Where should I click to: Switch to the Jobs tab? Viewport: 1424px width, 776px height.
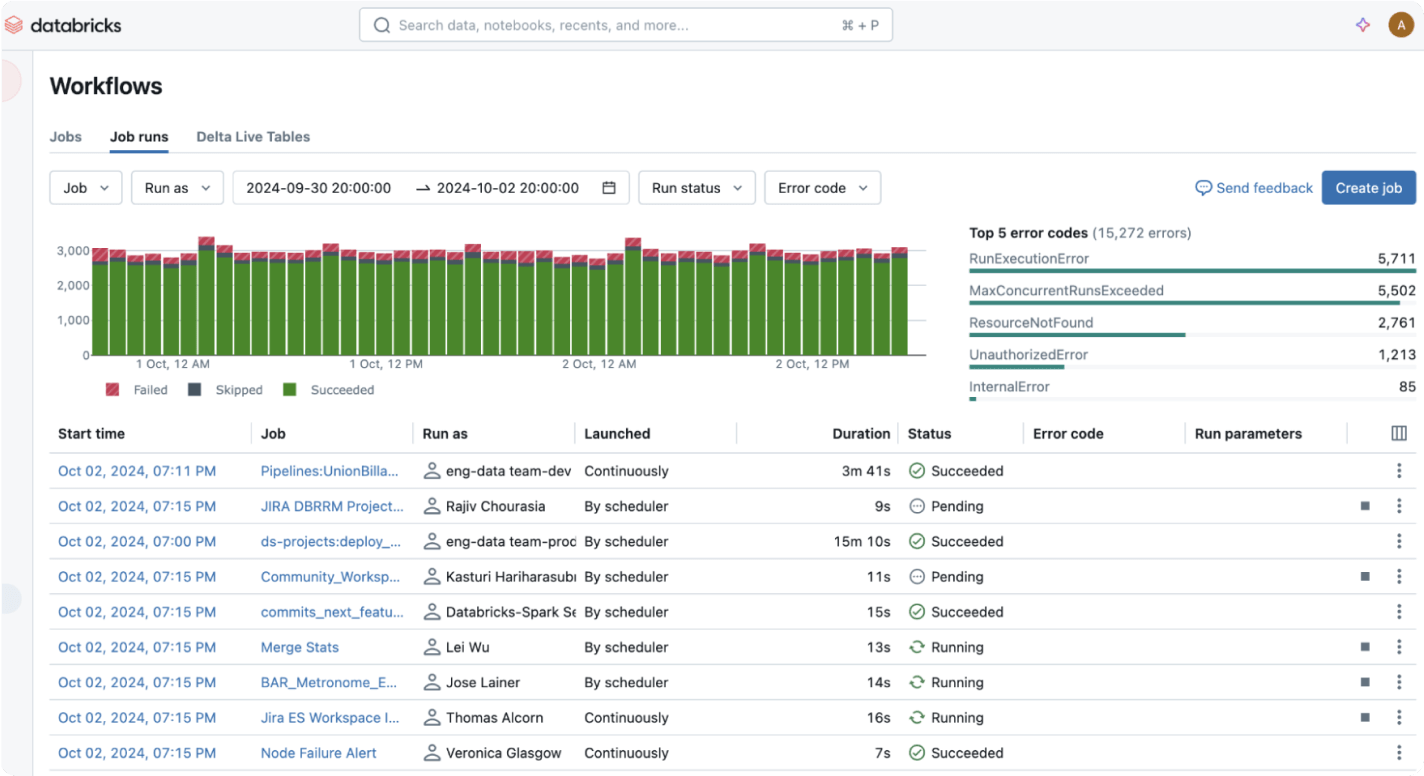(66, 137)
